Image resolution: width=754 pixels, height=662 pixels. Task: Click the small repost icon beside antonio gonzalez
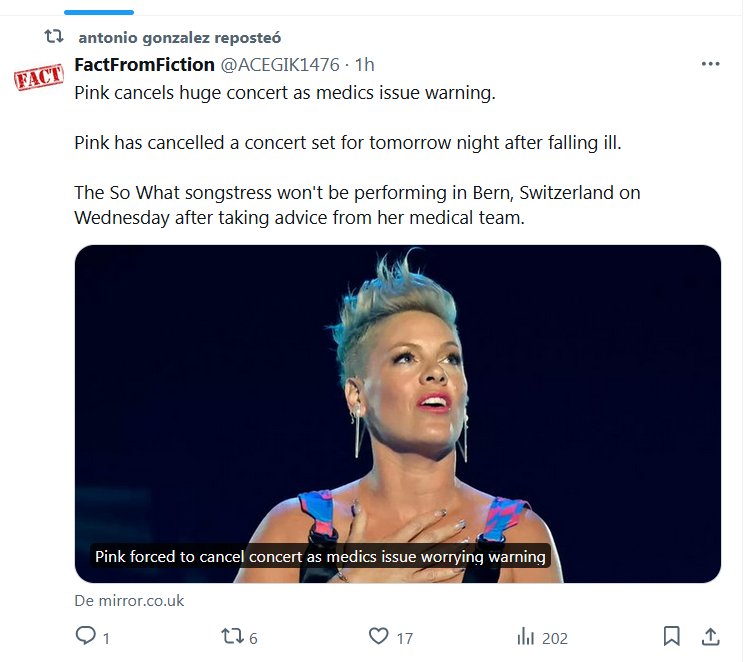[x=54, y=37]
